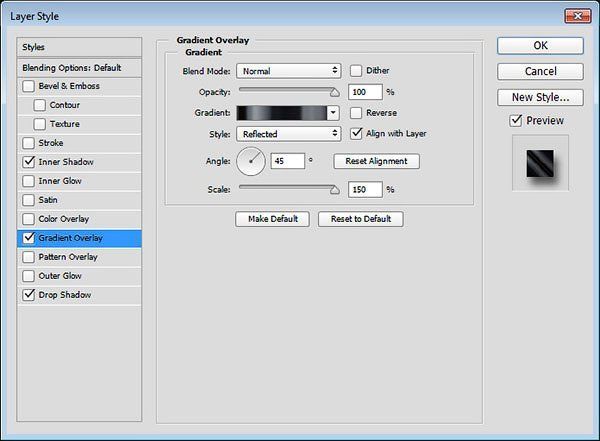This screenshot has height=441, width=600.
Task: Open Inner Shadow settings
Action: coord(66,162)
